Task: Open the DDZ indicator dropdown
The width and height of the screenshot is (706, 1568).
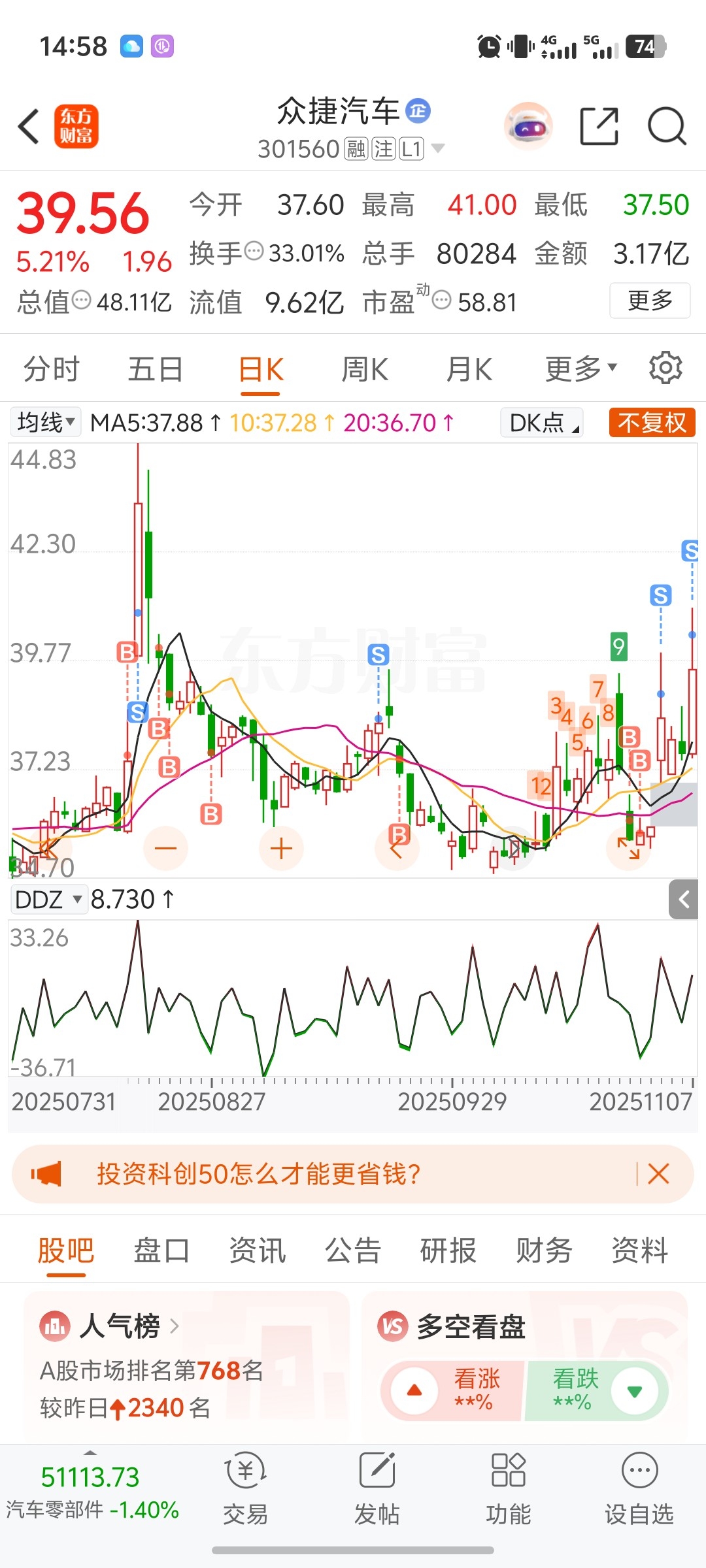Action: tap(48, 900)
